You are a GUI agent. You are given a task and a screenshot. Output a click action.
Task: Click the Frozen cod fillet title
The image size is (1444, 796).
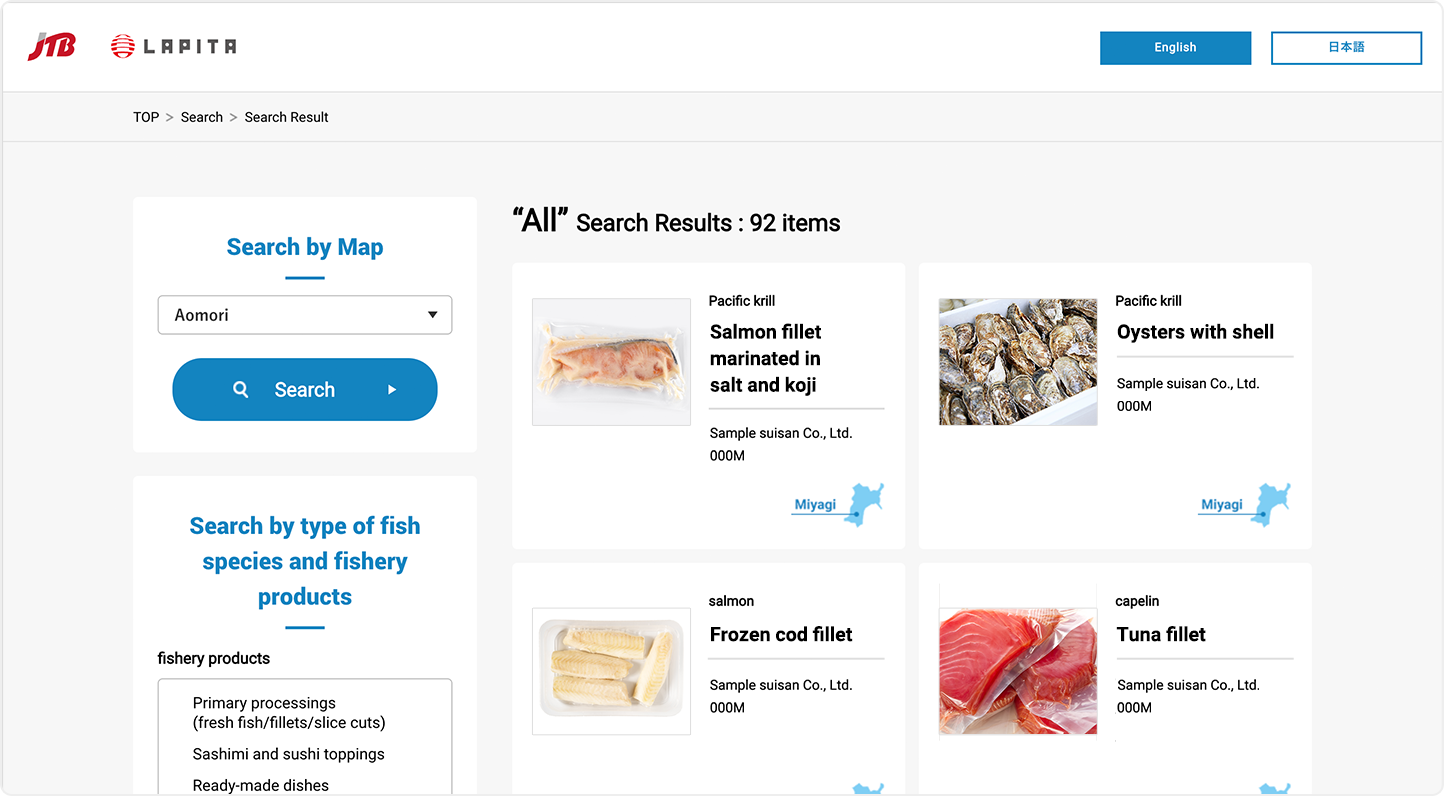pos(781,634)
